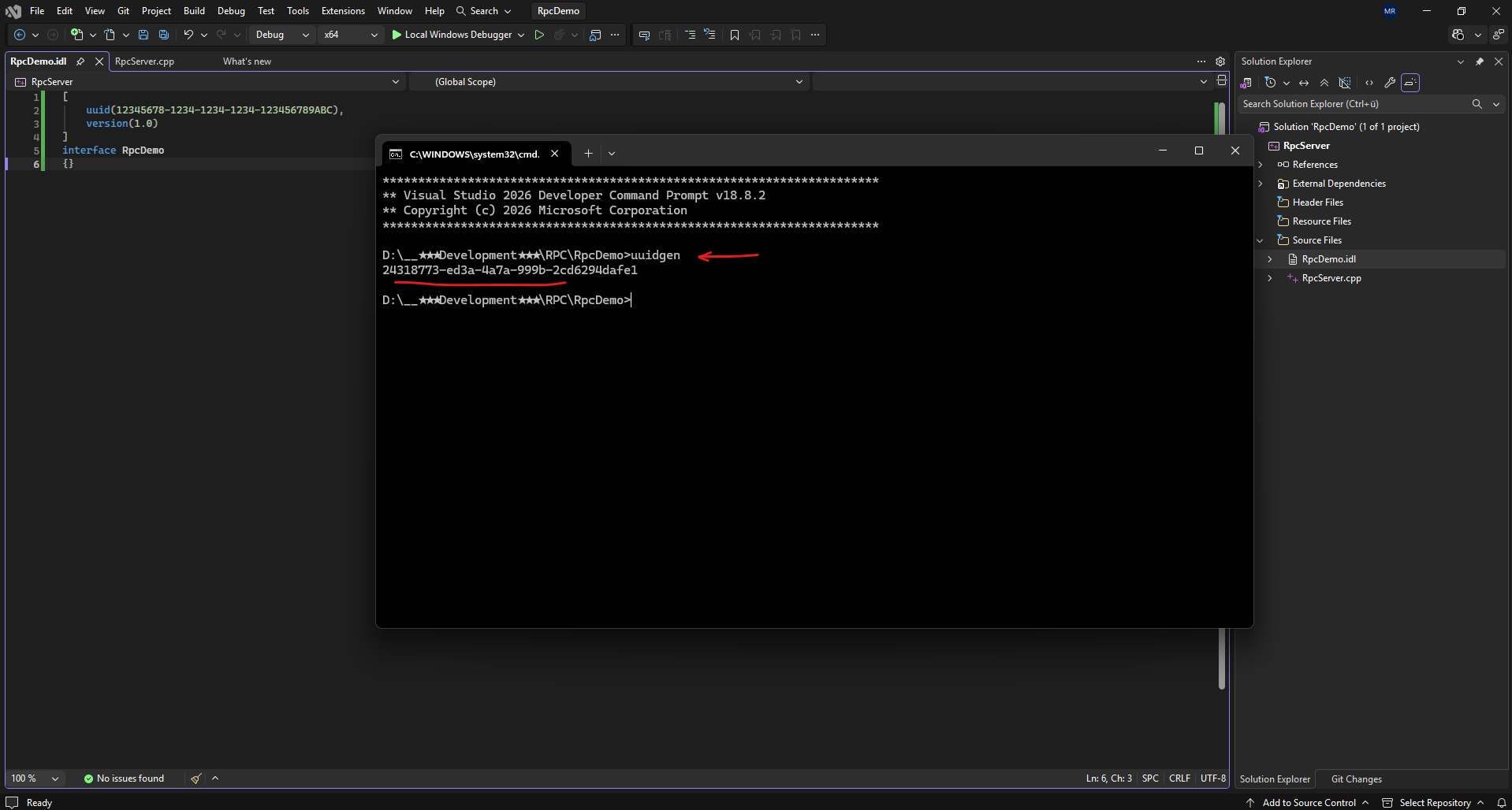Click the Pending Changes Filter clock icon

pyautogui.click(x=1270, y=83)
